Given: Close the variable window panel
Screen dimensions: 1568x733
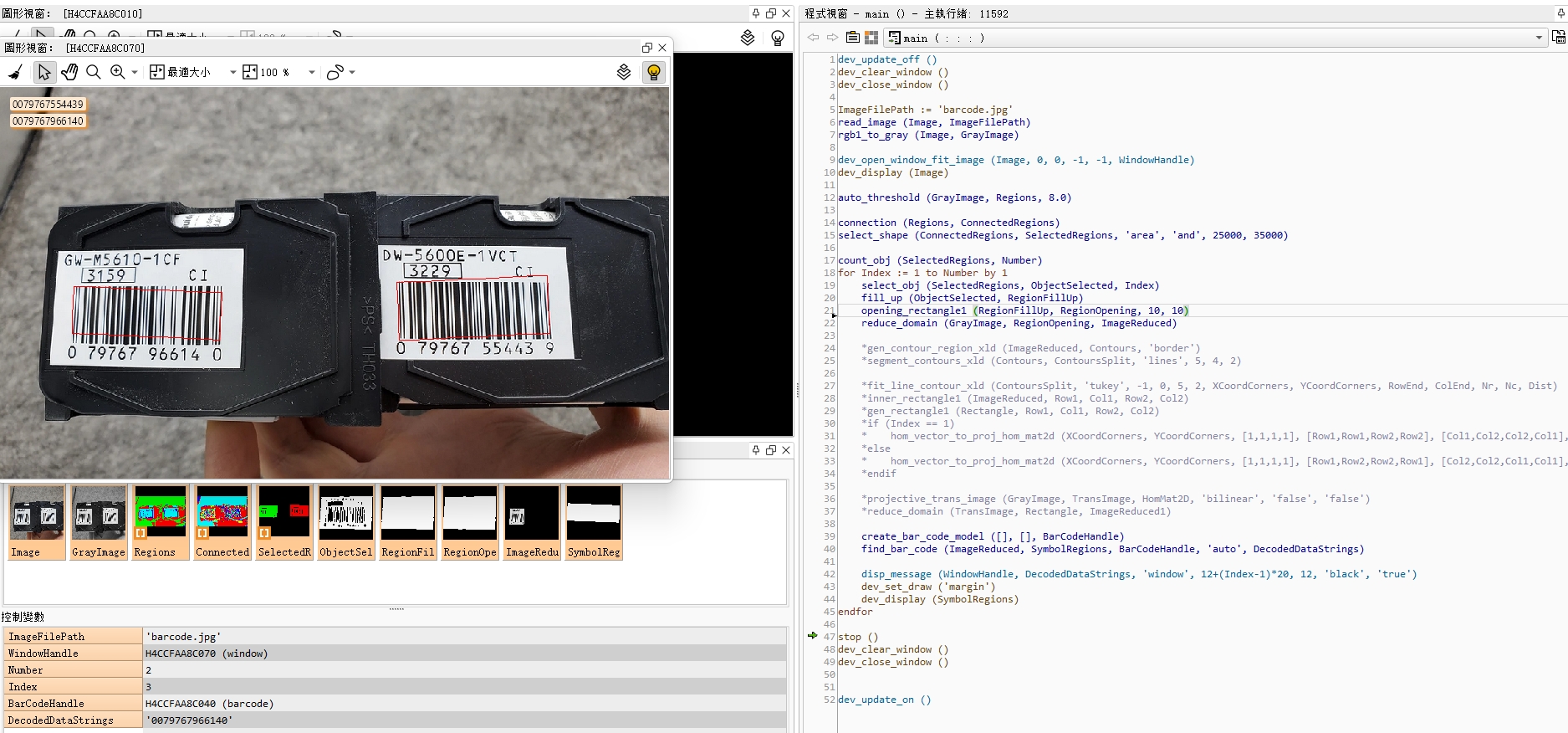Looking at the screenshot, I should pos(786,450).
